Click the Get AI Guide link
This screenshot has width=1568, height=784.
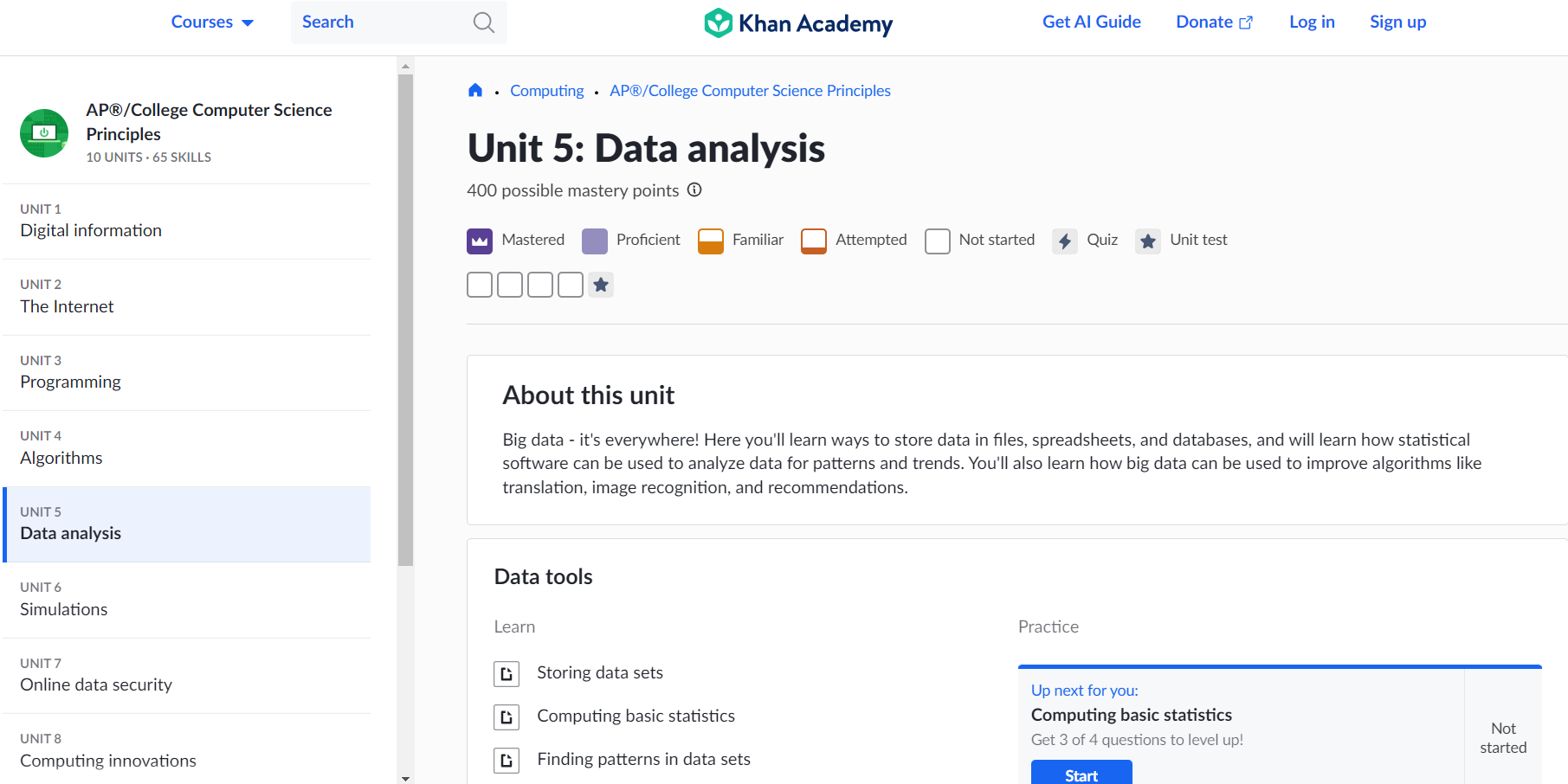1092,22
